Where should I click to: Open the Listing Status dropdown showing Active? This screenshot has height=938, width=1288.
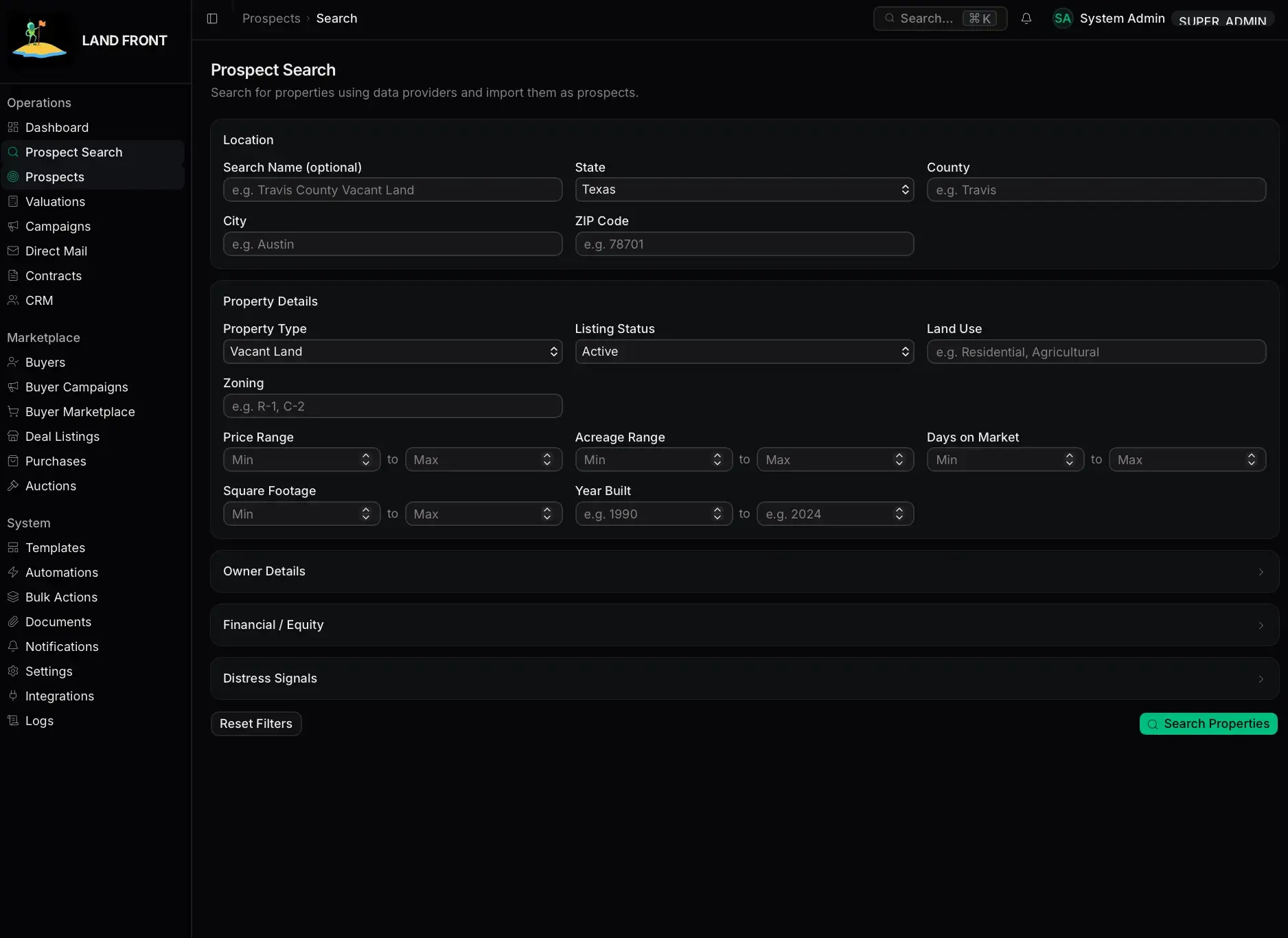744,352
